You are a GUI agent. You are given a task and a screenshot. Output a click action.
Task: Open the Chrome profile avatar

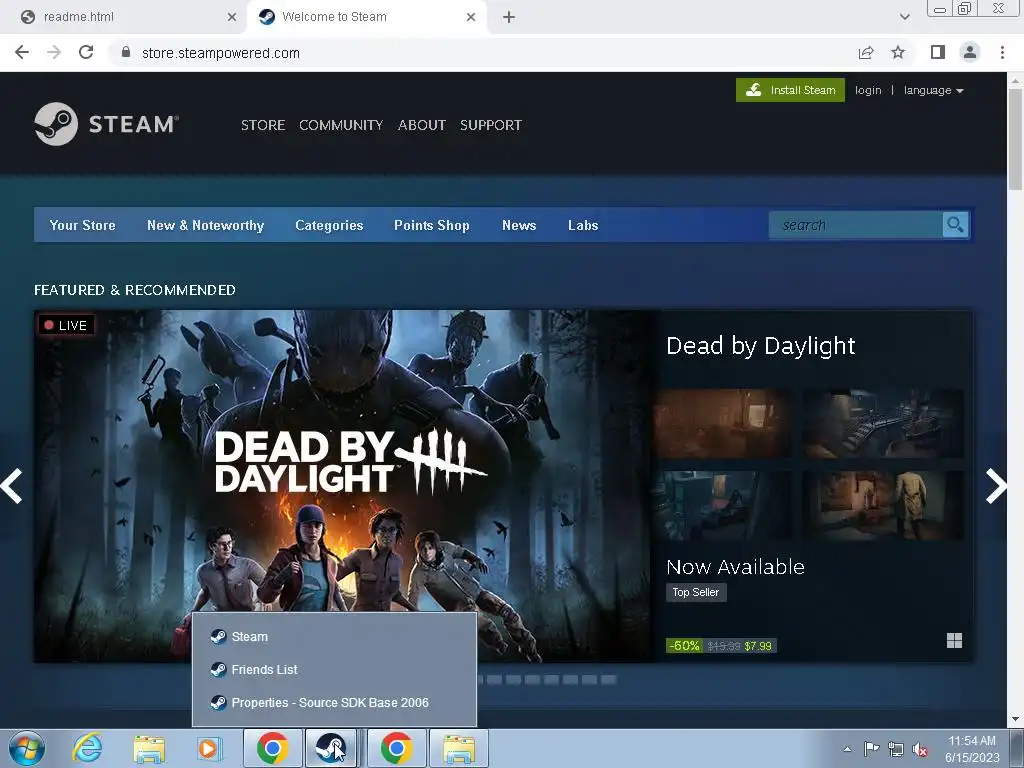click(x=970, y=52)
